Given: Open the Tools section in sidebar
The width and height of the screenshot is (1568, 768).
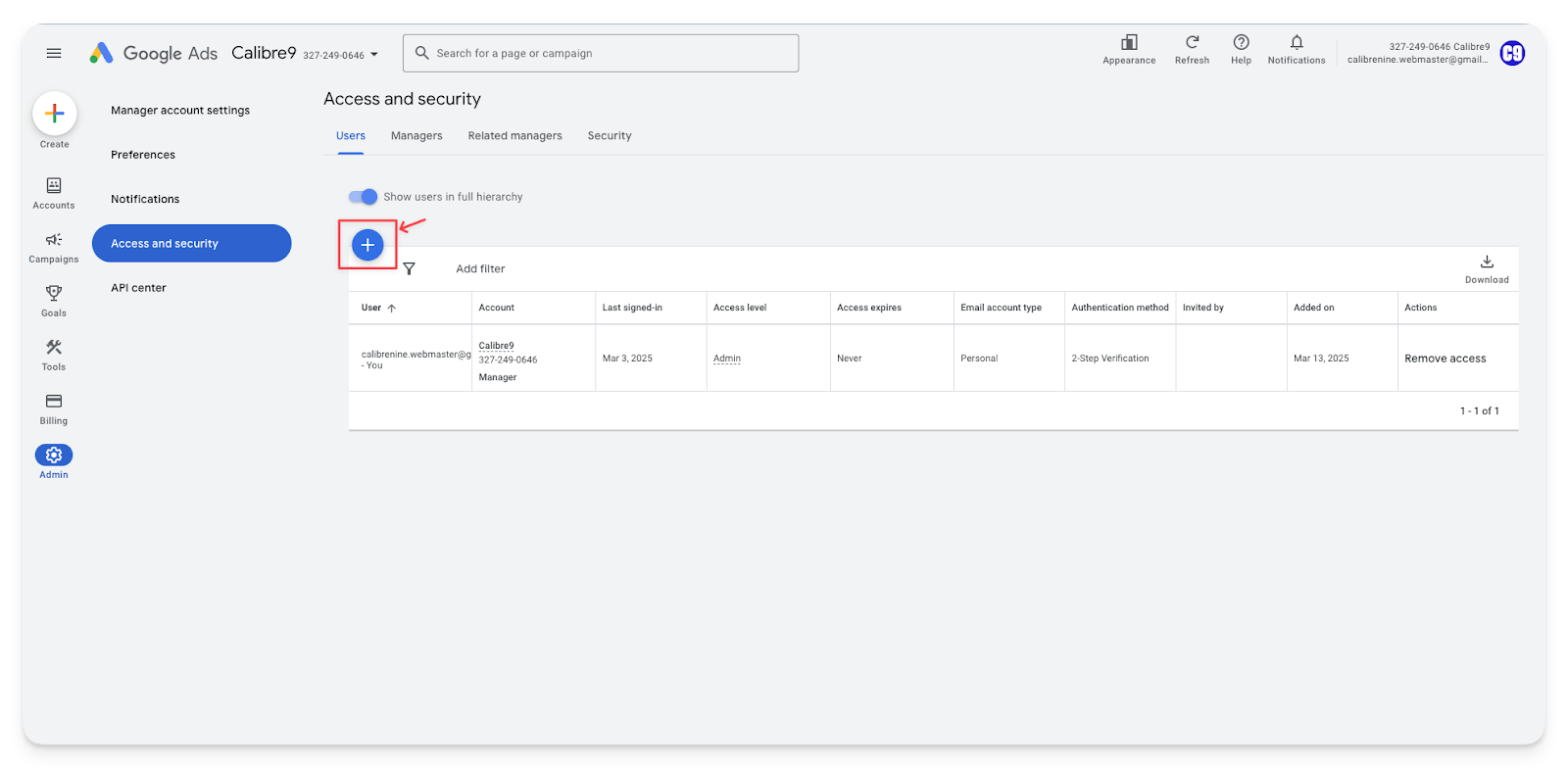Looking at the screenshot, I should [54, 354].
